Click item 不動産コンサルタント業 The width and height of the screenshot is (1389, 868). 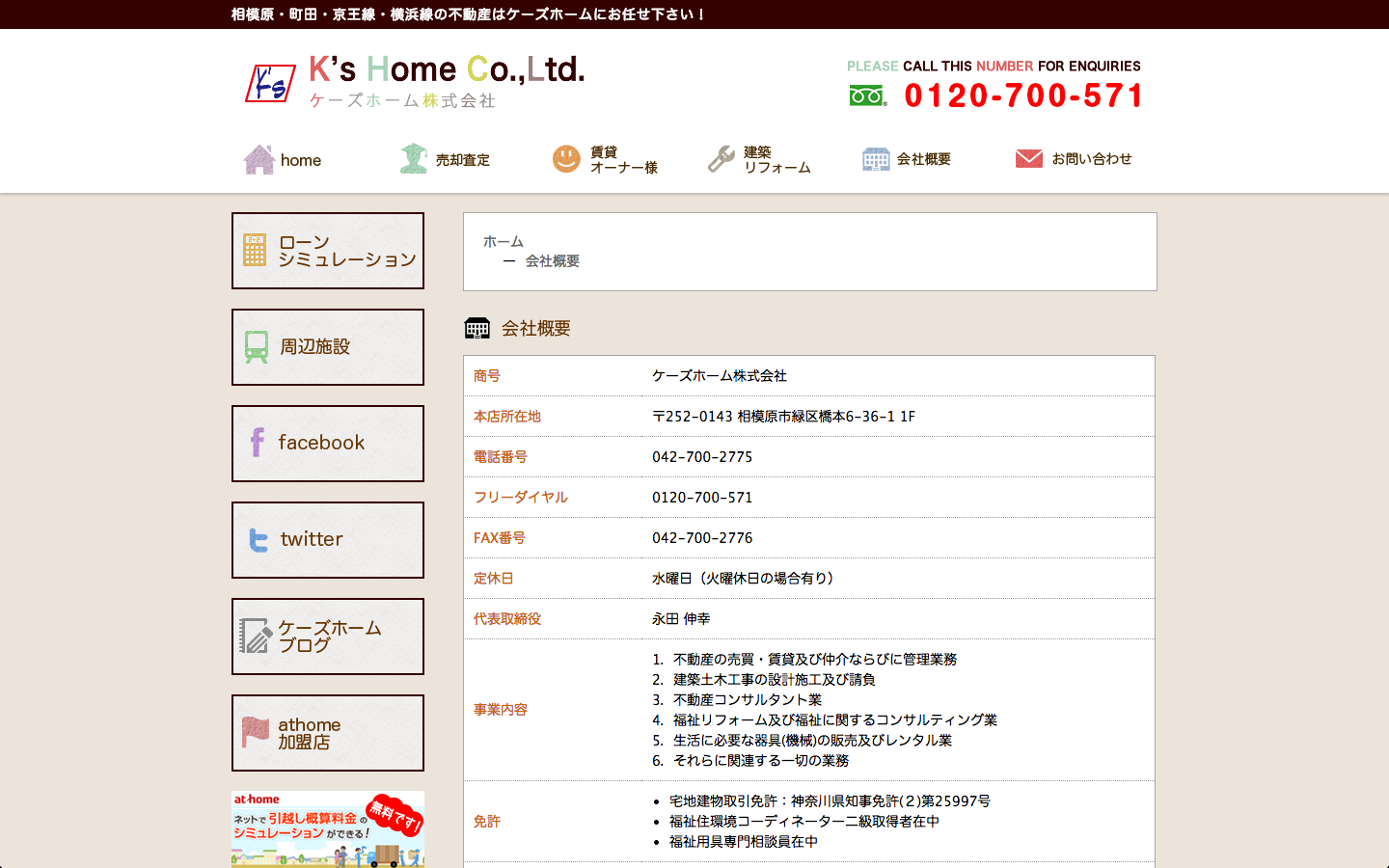(x=748, y=700)
